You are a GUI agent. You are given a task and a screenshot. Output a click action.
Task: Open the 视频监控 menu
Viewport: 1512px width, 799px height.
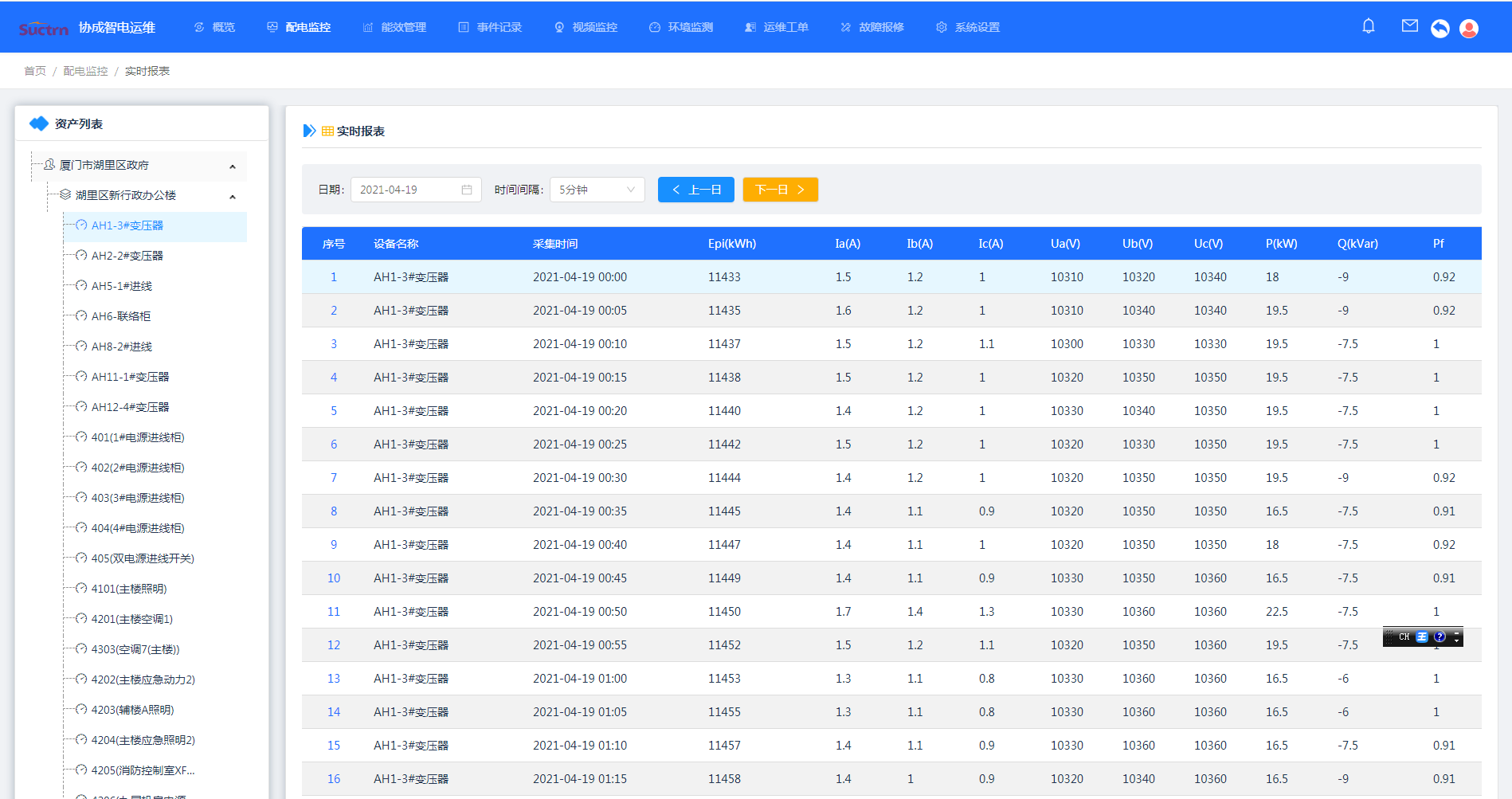pyautogui.click(x=586, y=27)
